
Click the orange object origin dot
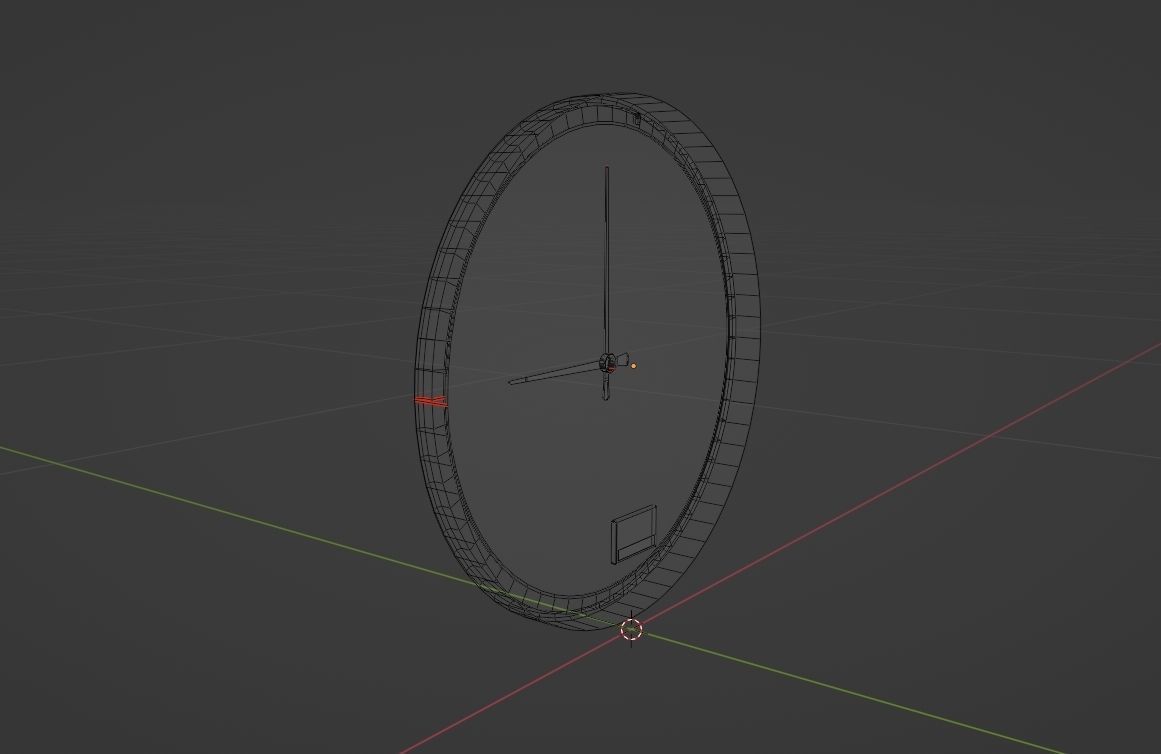point(633,366)
